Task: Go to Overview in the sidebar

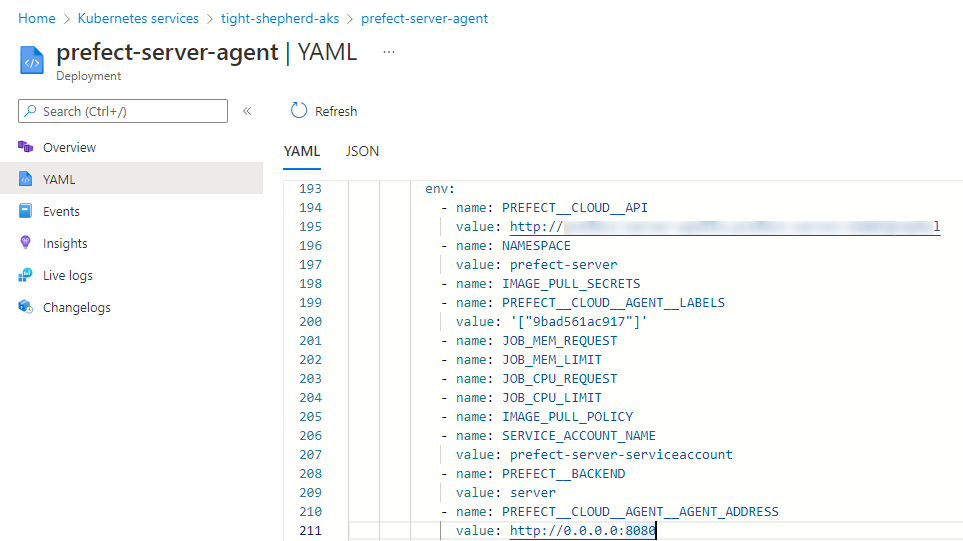Action: click(x=69, y=147)
